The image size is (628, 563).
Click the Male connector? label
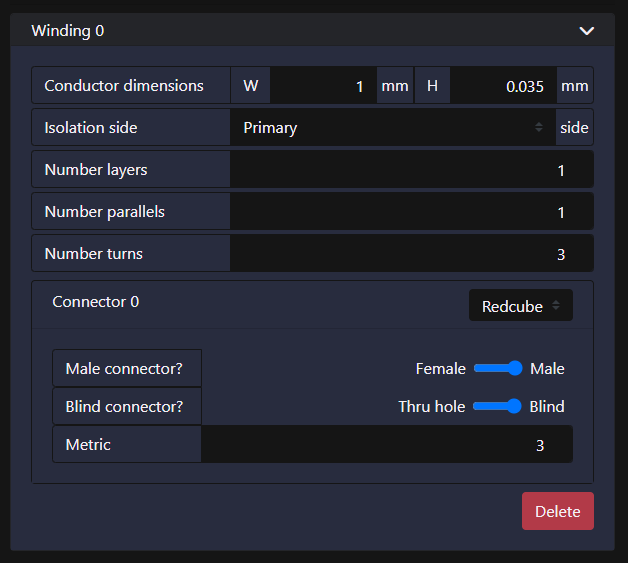(124, 368)
